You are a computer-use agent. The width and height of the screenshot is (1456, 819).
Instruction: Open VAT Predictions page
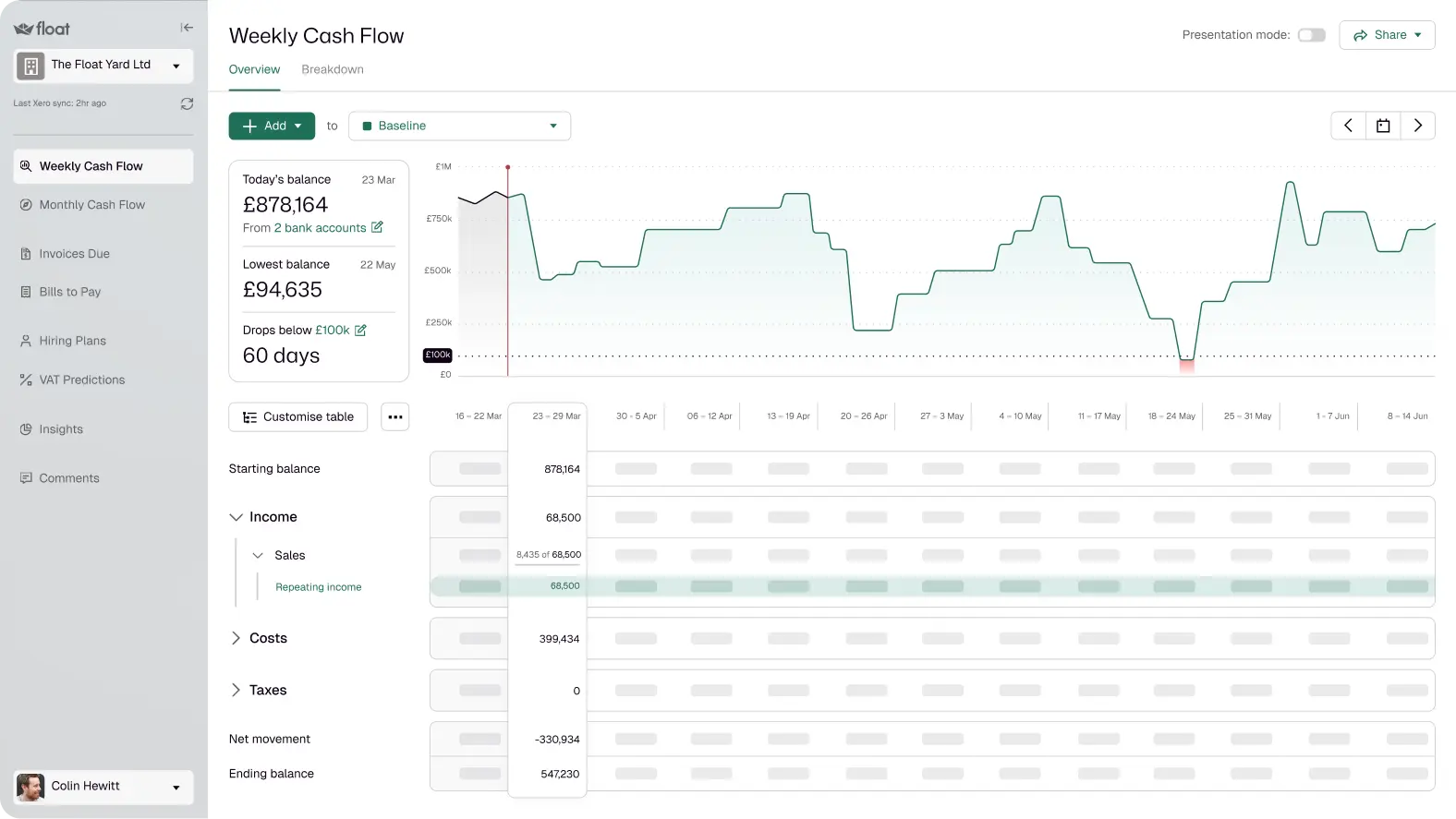tap(81, 379)
